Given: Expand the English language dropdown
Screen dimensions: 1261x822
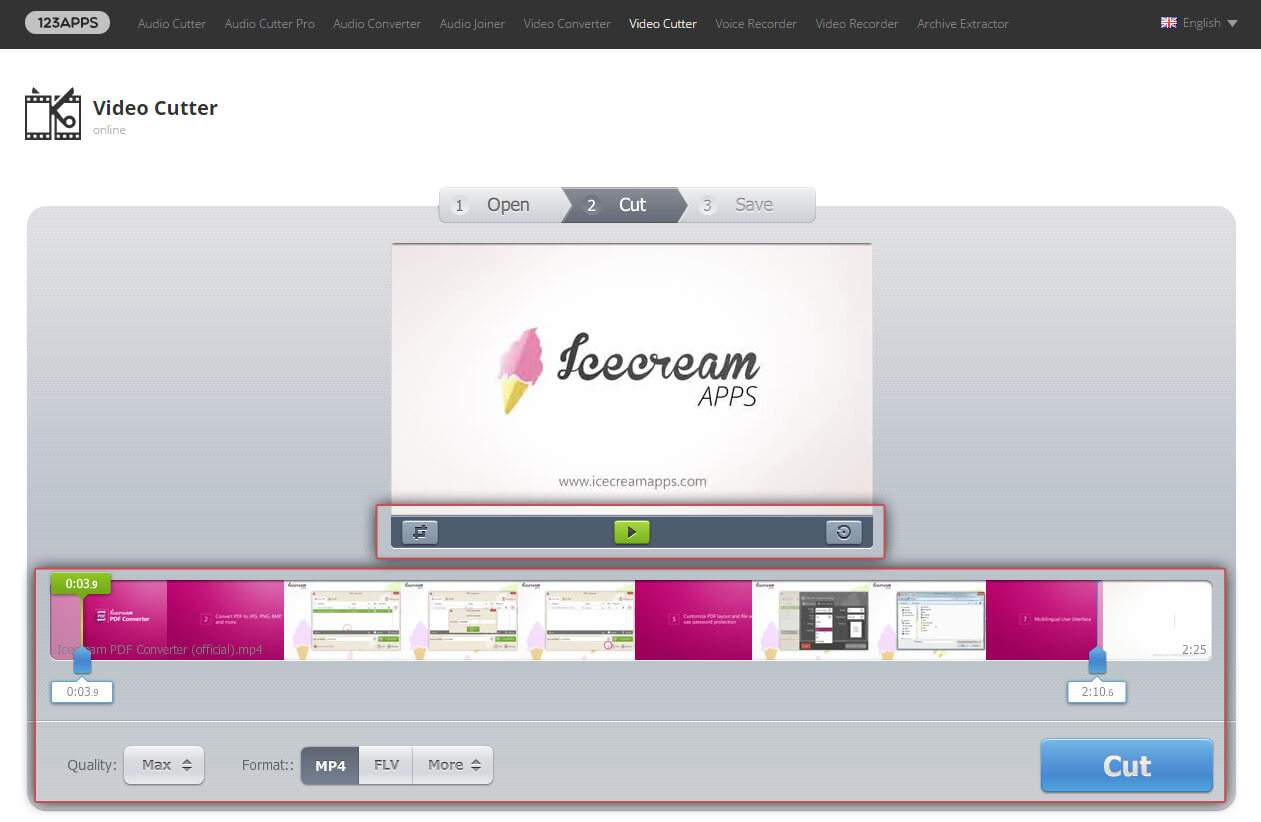Looking at the screenshot, I should [1199, 22].
